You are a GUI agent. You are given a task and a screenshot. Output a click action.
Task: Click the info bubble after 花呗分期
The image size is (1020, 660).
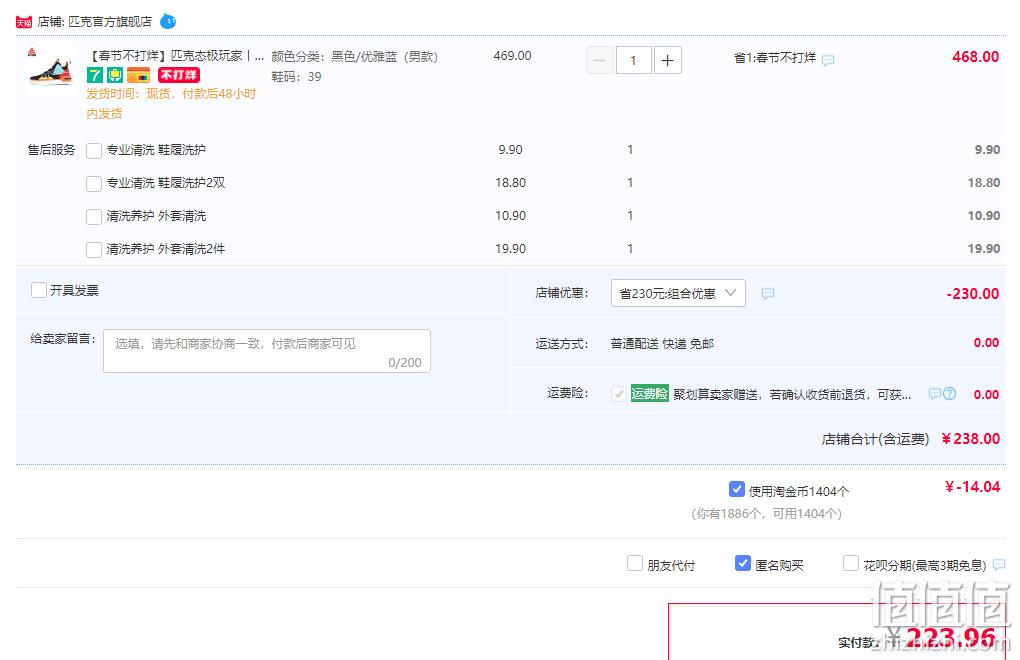click(999, 564)
